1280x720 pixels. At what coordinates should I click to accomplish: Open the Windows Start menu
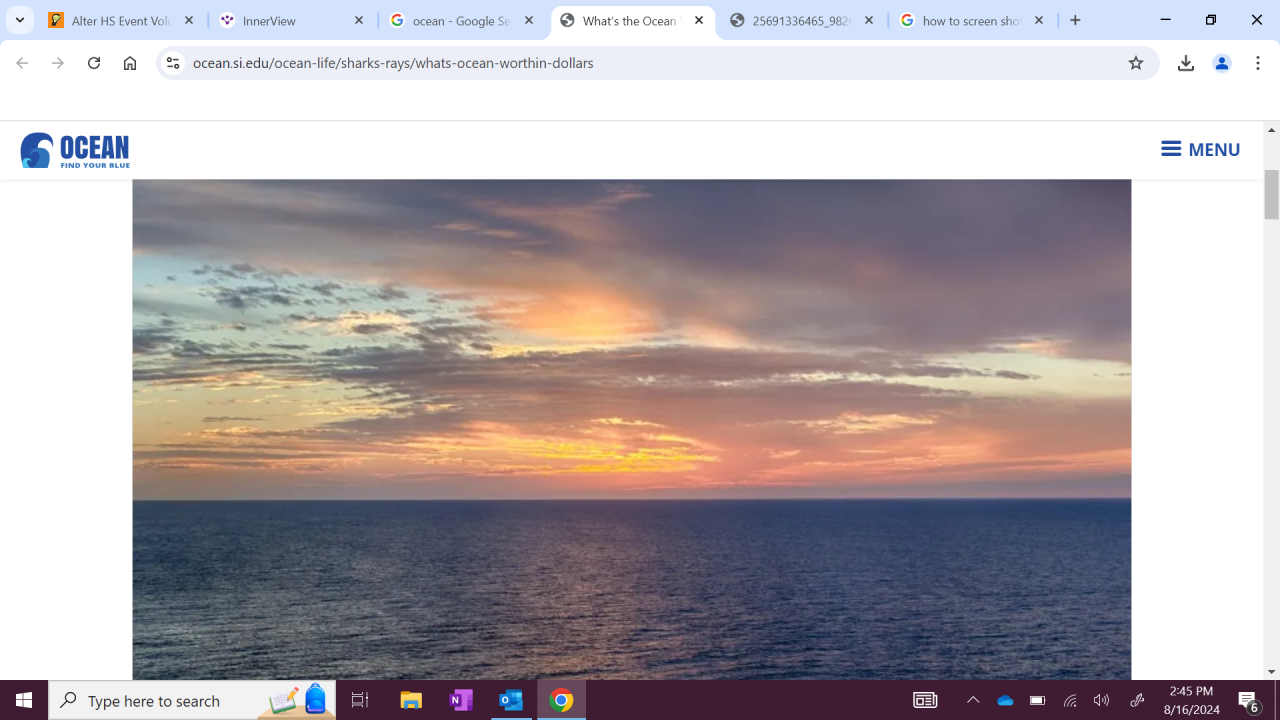click(24, 700)
